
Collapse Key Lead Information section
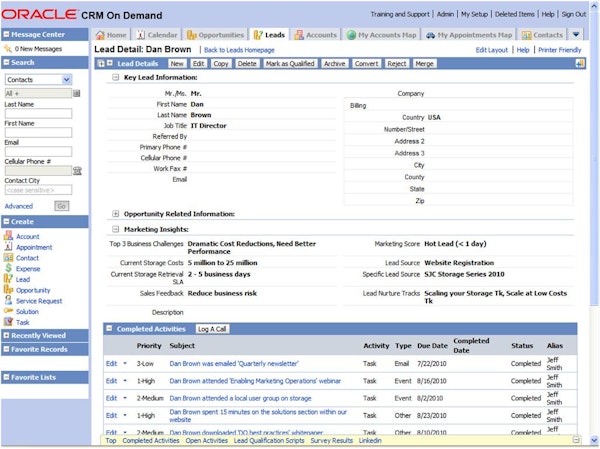click(x=115, y=77)
